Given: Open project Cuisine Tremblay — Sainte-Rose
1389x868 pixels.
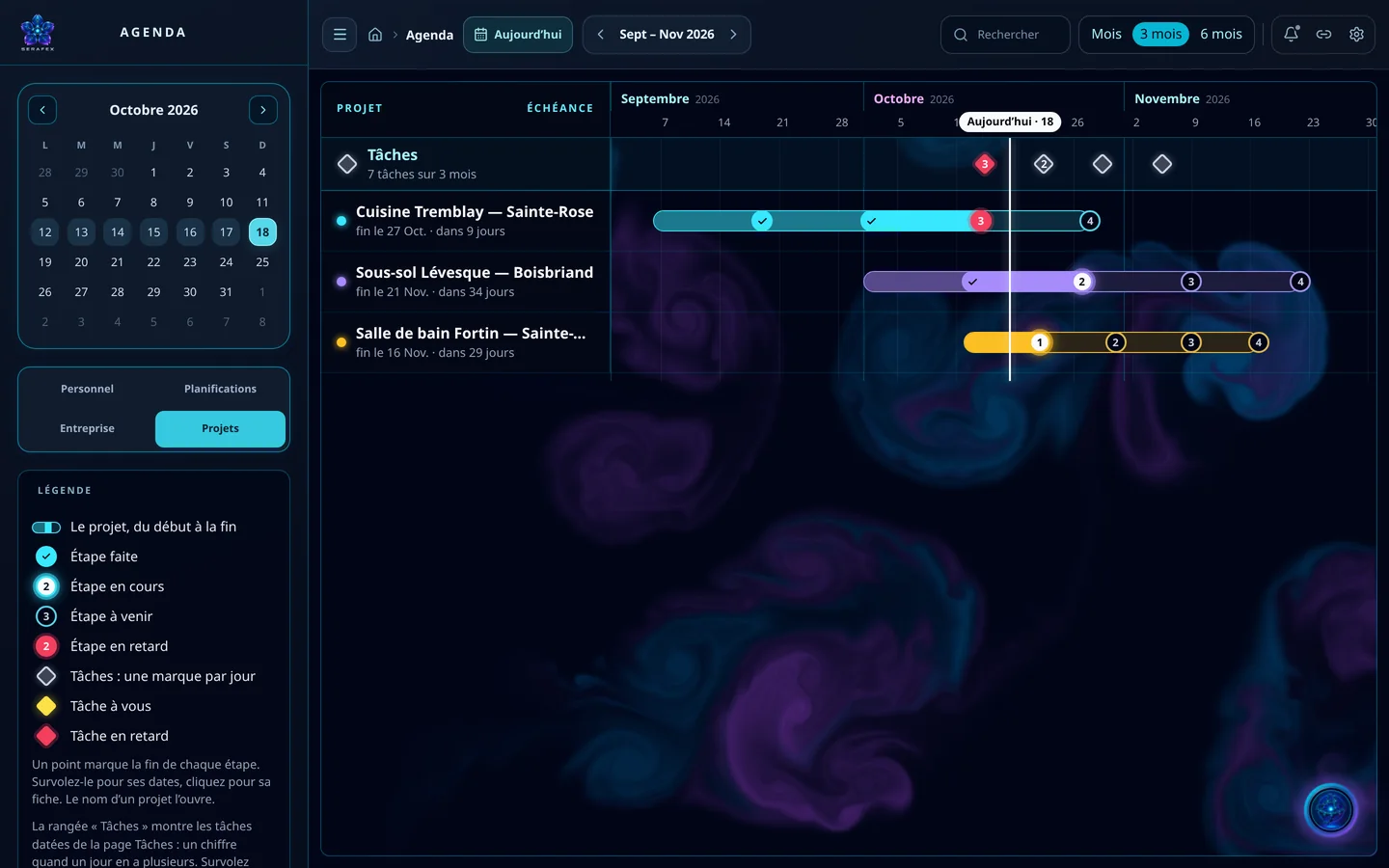Looking at the screenshot, I should pos(475,212).
